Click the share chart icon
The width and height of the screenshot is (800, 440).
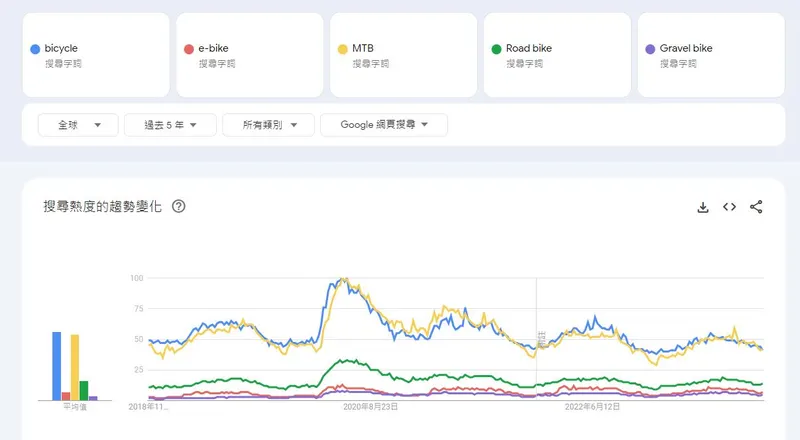click(756, 207)
